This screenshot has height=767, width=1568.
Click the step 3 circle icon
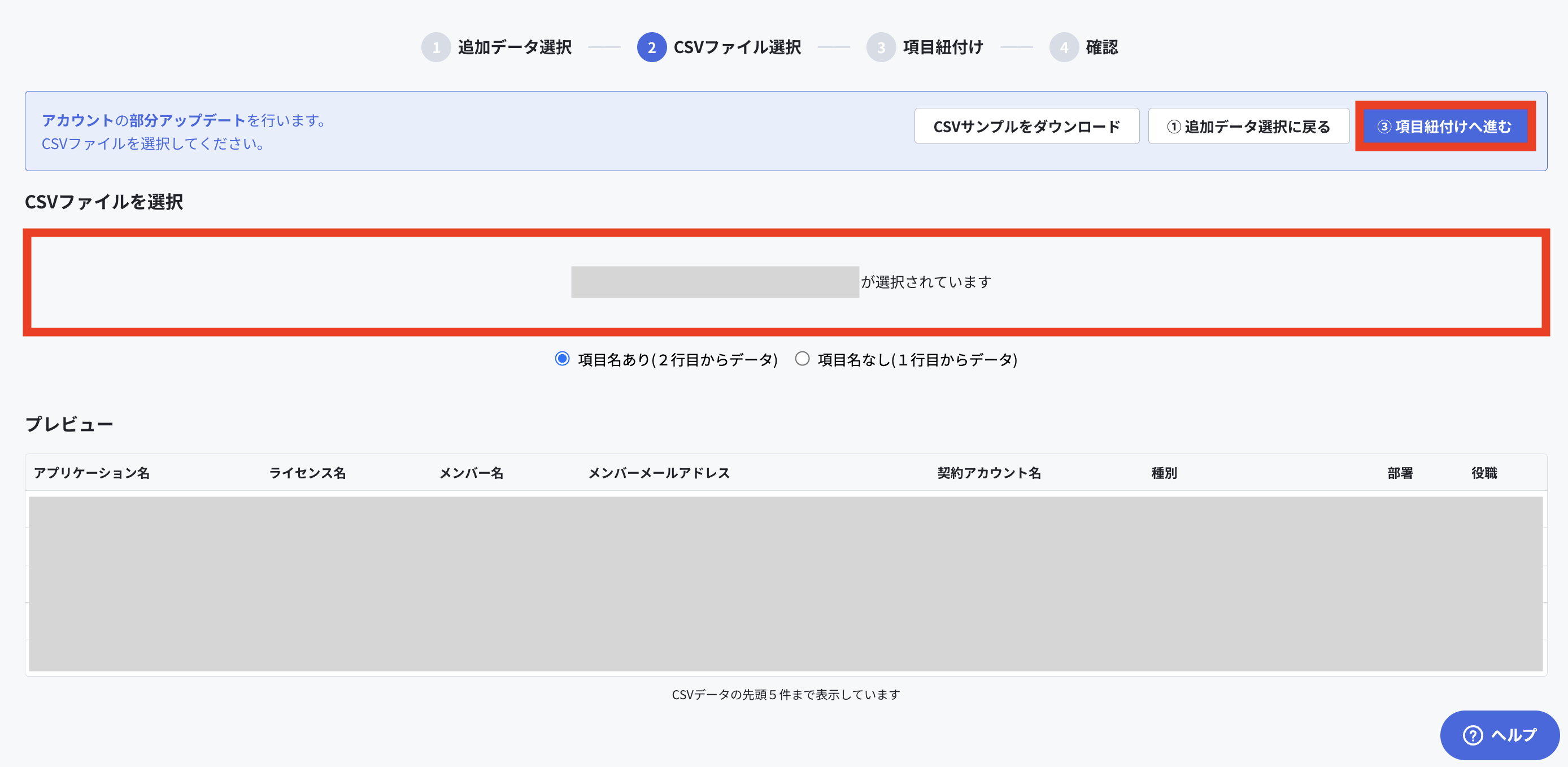881,47
